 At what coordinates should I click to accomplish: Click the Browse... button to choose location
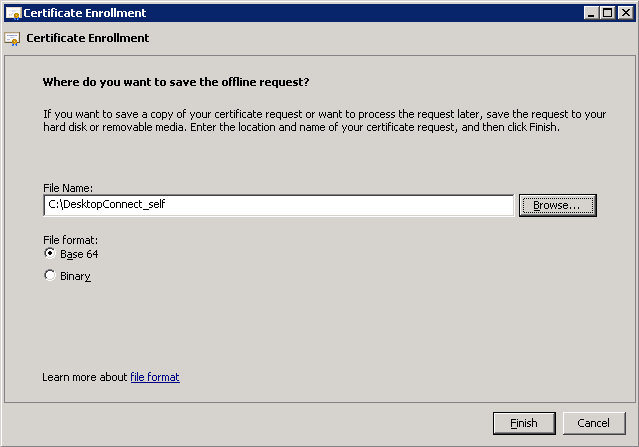click(x=557, y=205)
